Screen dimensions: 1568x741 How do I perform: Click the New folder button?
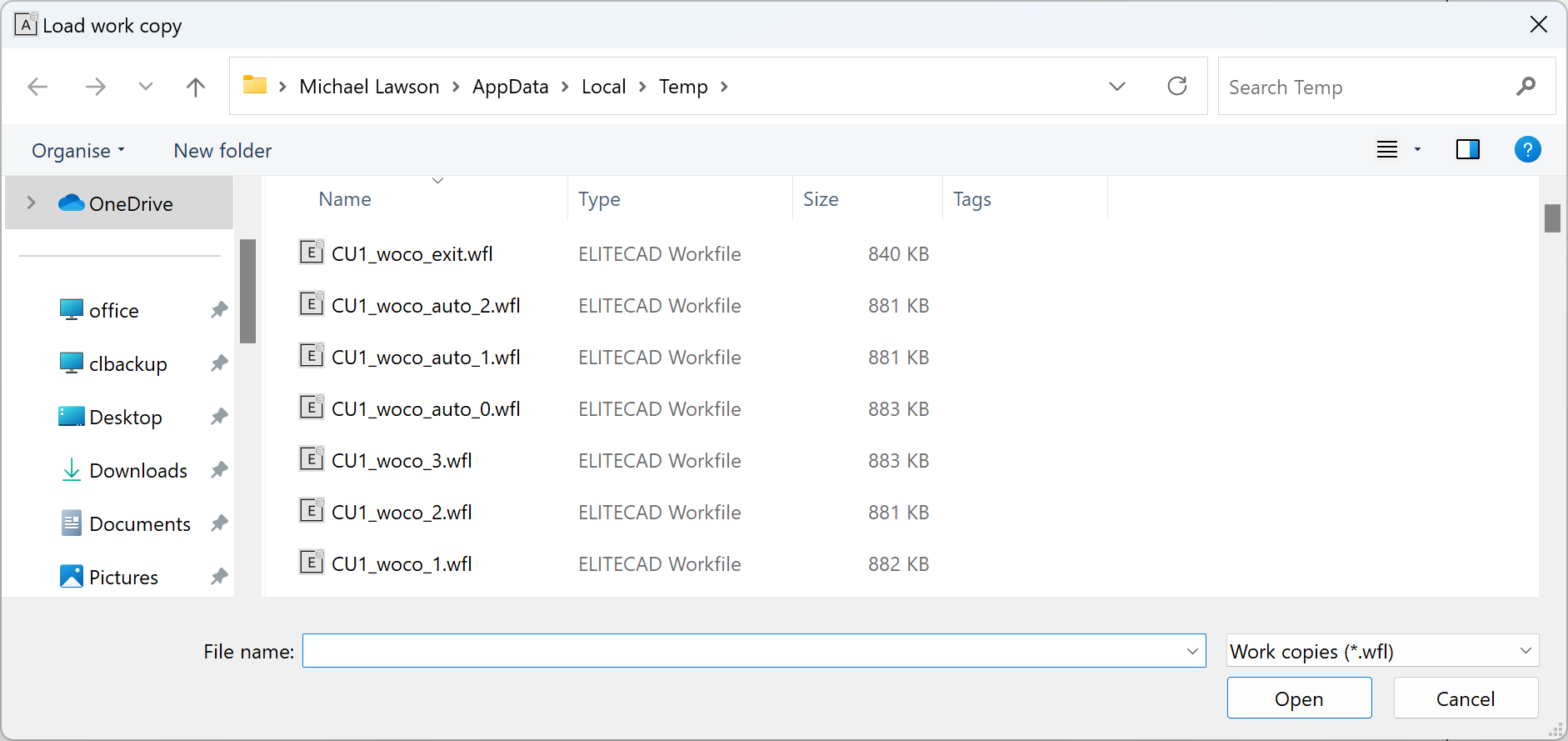tap(222, 151)
